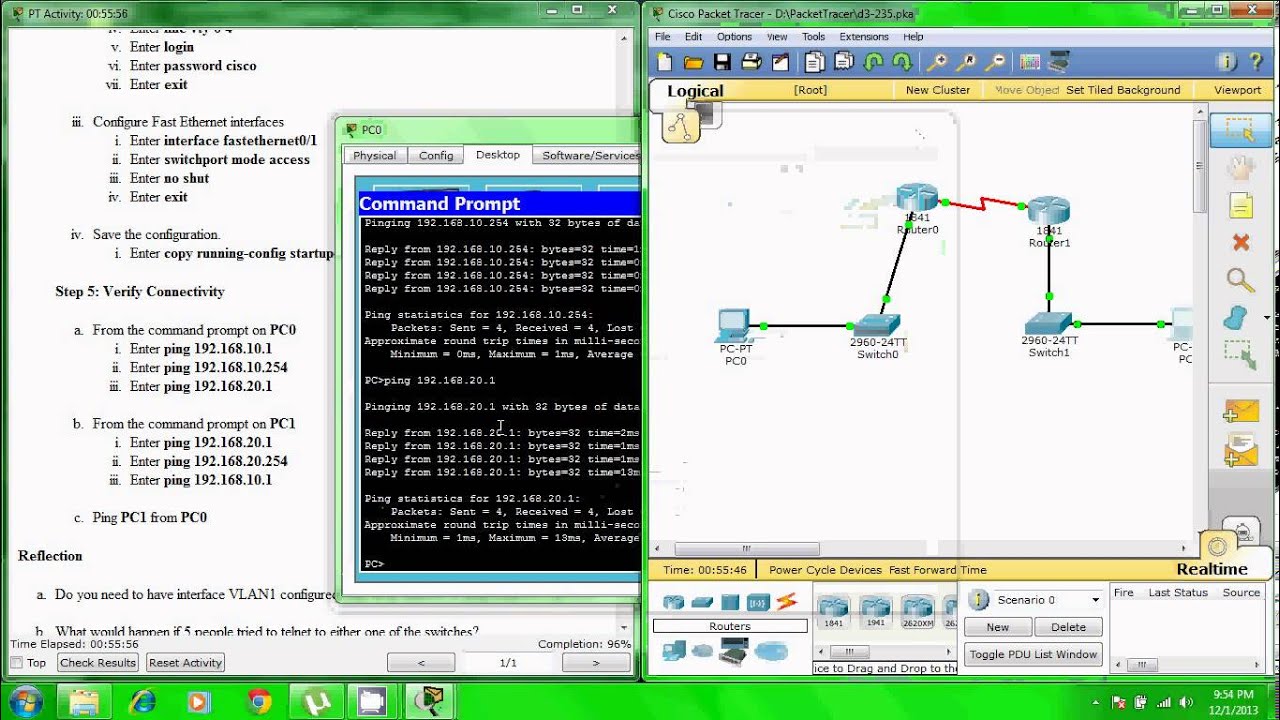
Task: Click the New Cluster button
Action: coord(937,90)
